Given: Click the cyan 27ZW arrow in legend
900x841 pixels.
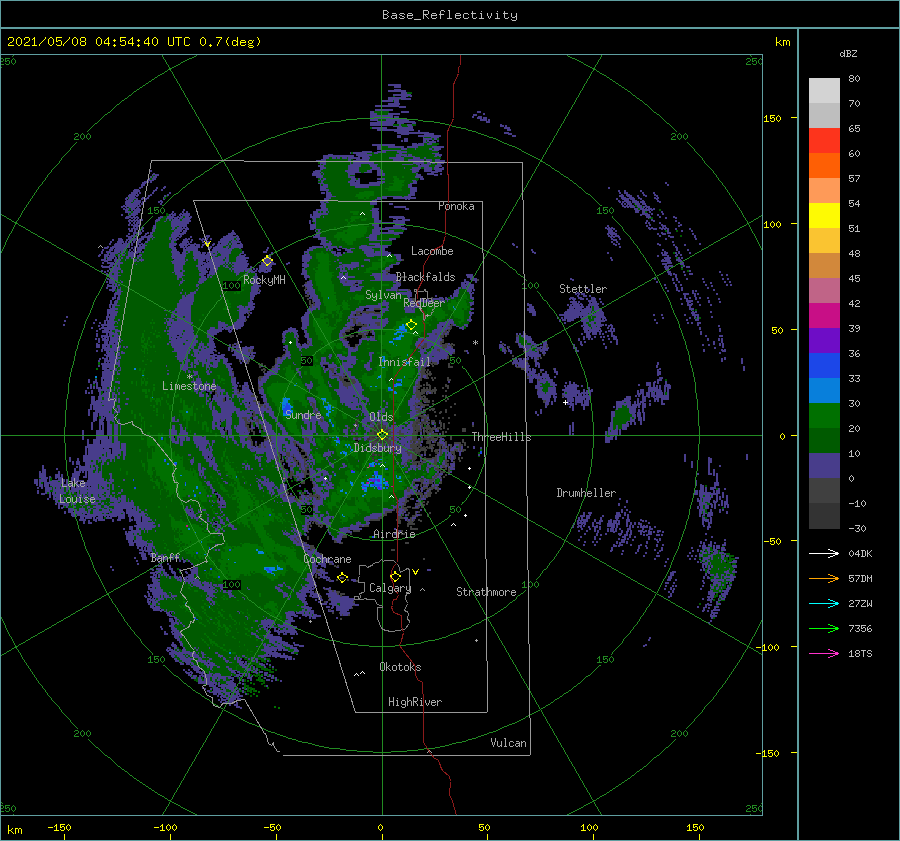Looking at the screenshot, I should [824, 603].
